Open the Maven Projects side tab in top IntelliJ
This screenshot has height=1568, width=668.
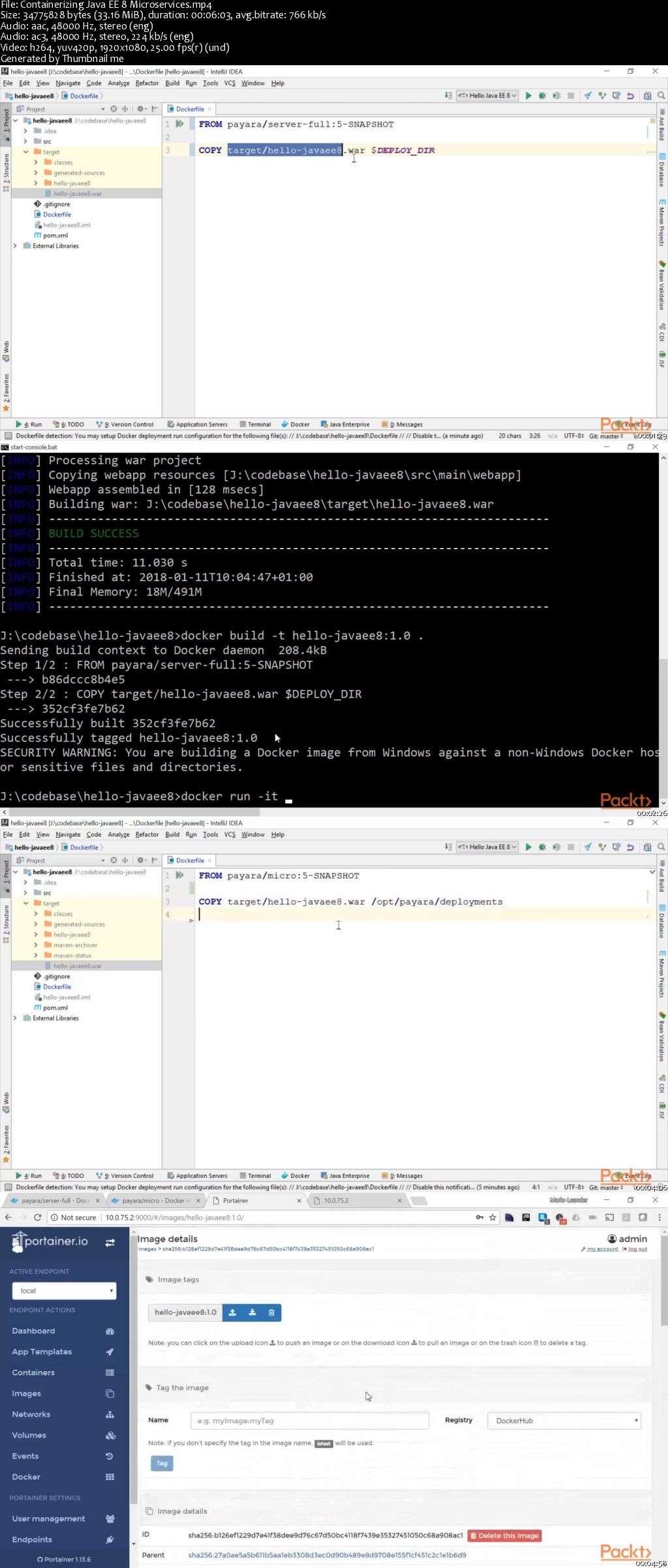pyautogui.click(x=661, y=223)
